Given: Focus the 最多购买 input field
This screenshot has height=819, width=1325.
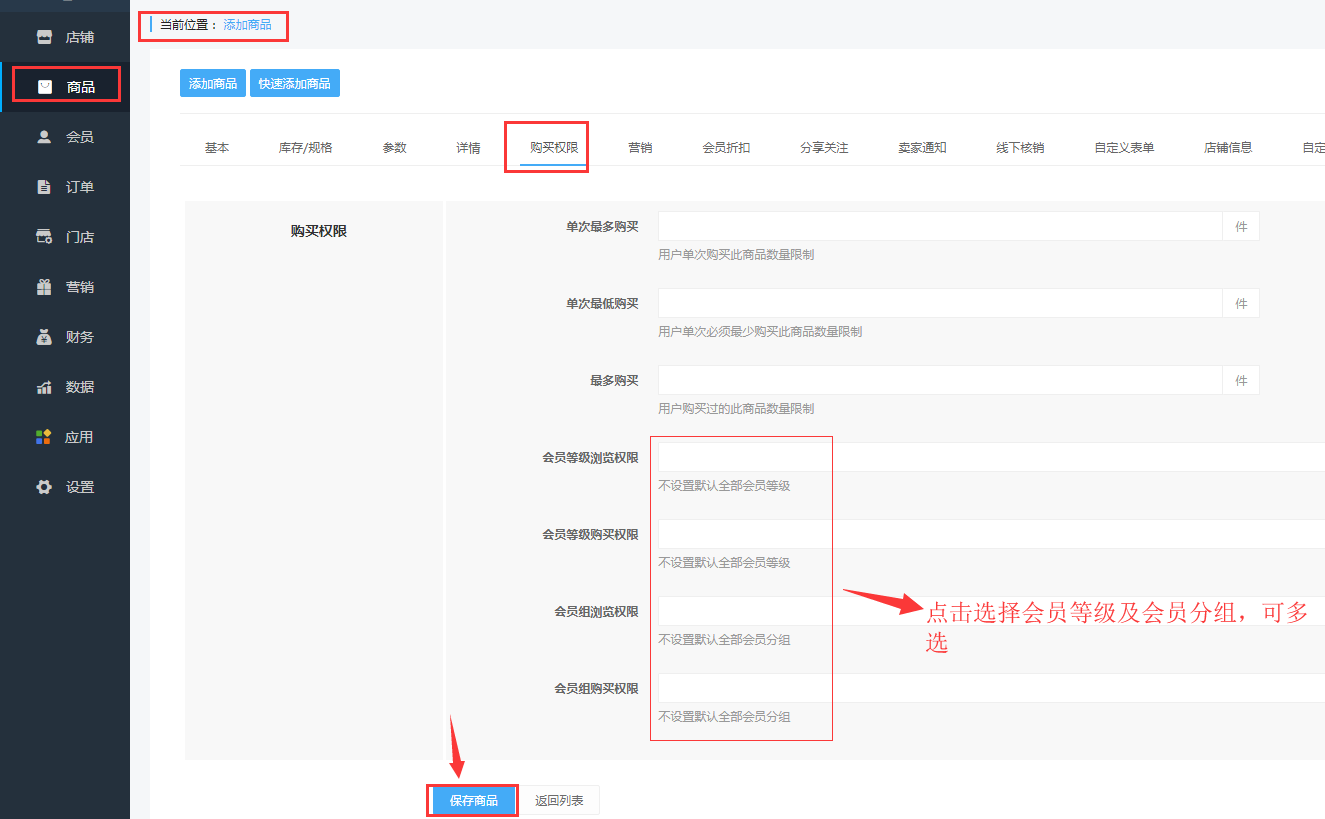Looking at the screenshot, I should coord(940,380).
